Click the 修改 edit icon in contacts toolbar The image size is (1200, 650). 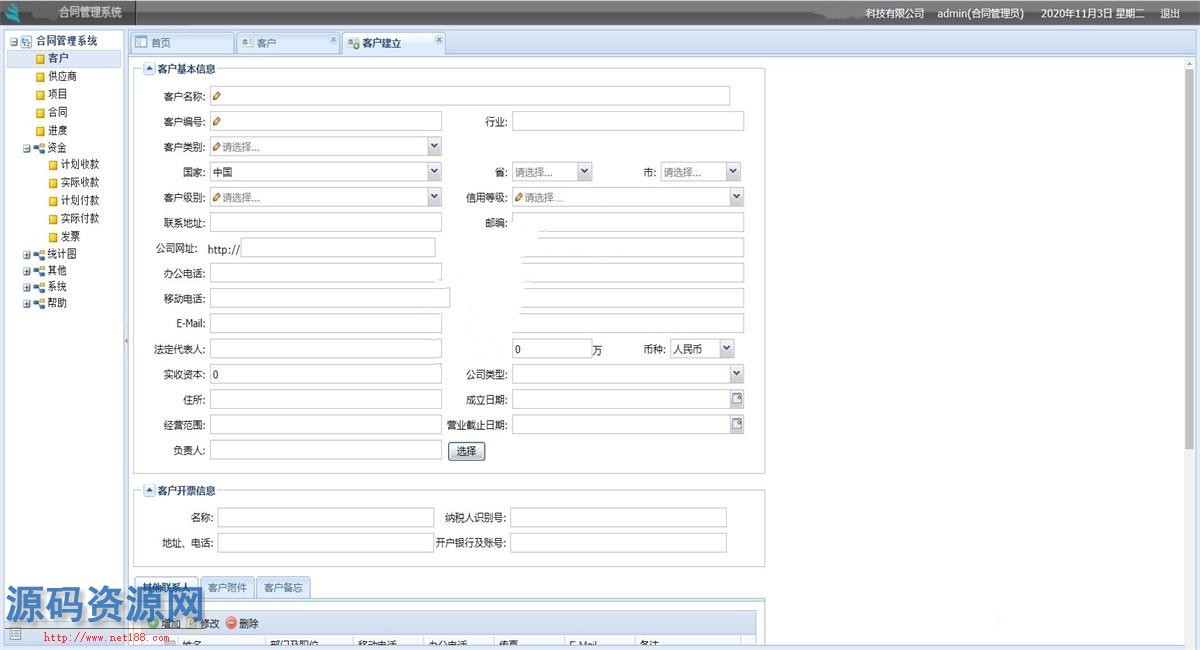click(x=192, y=623)
